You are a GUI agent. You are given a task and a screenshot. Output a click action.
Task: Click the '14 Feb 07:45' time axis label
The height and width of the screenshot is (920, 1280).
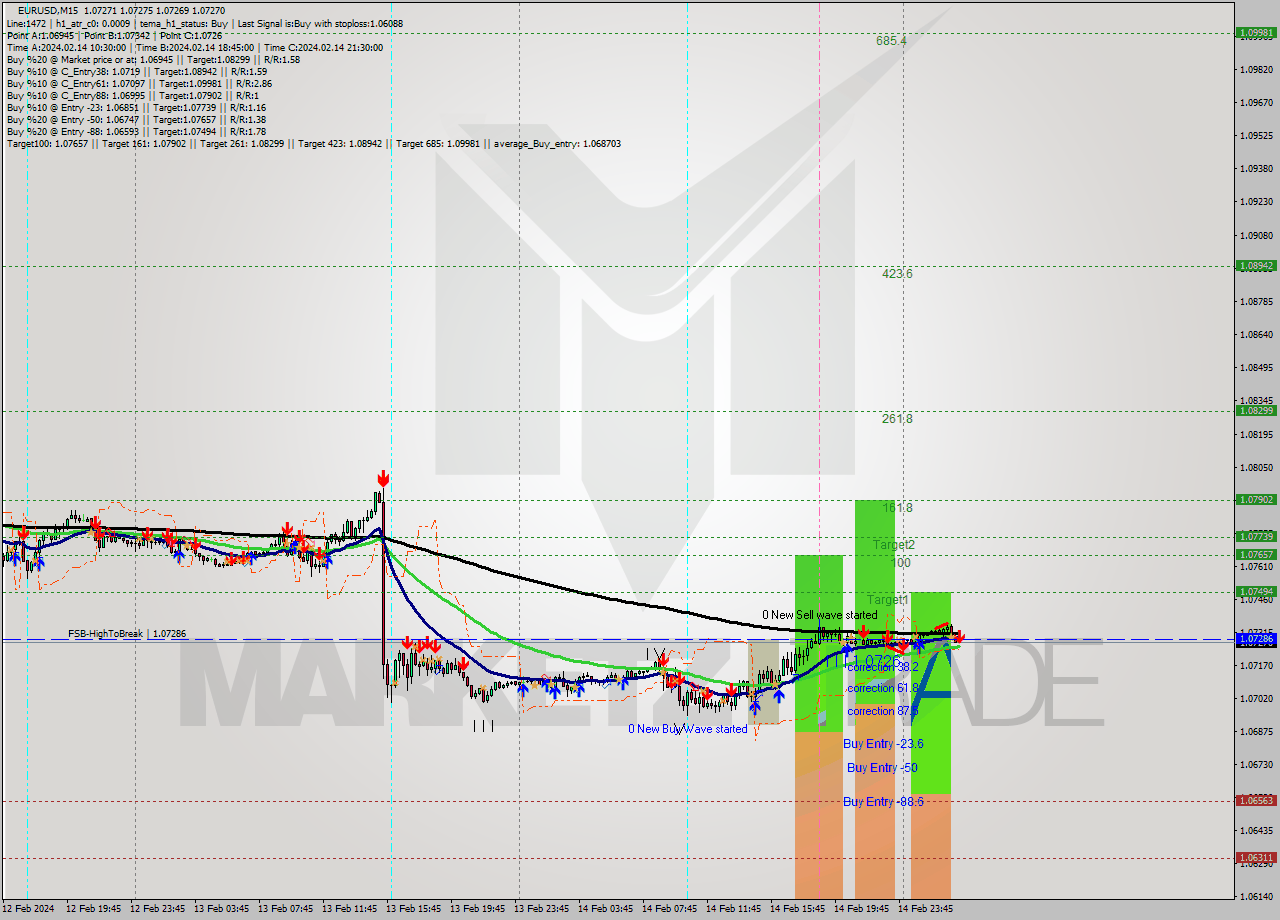tap(669, 909)
